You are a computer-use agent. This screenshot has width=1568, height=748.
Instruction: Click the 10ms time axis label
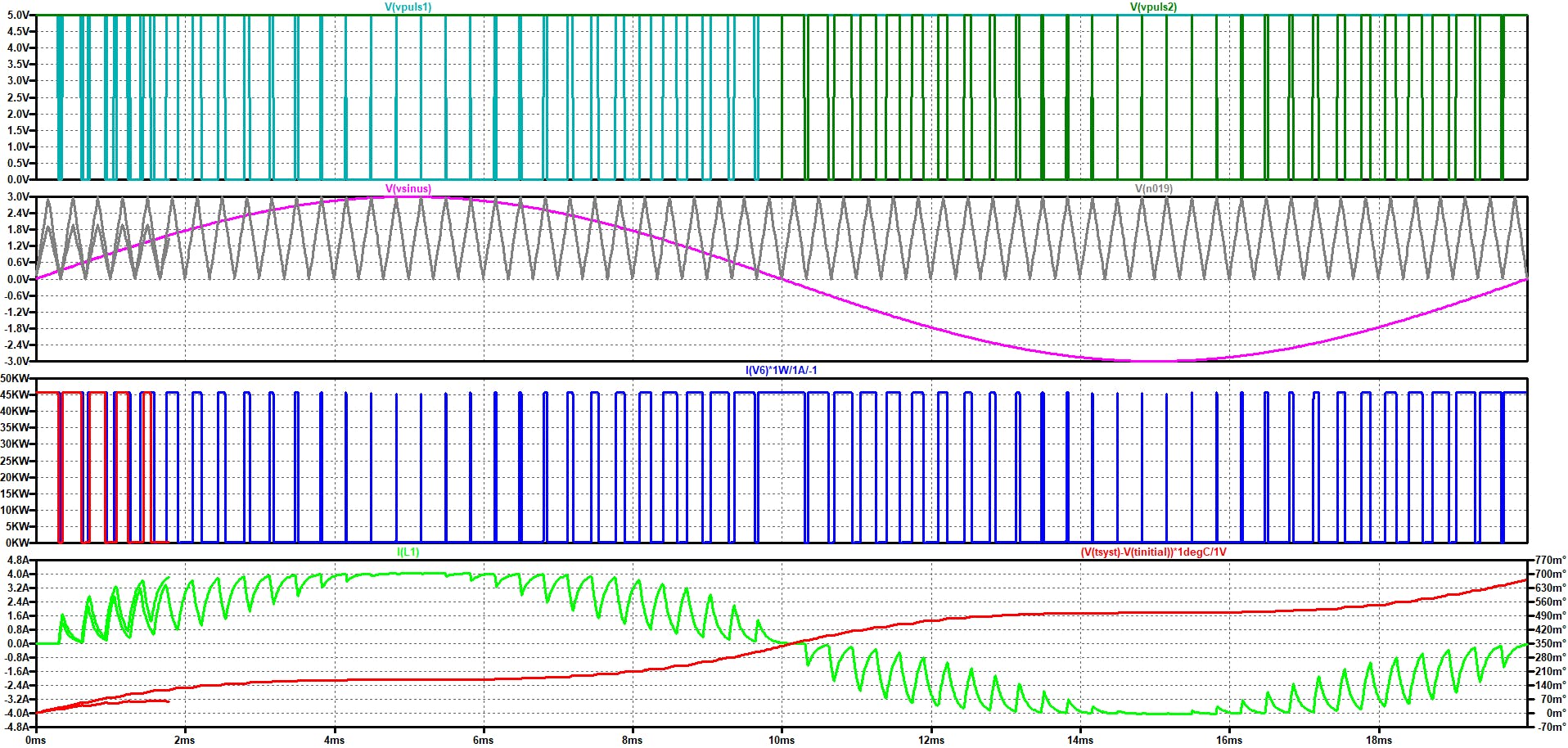click(x=781, y=740)
